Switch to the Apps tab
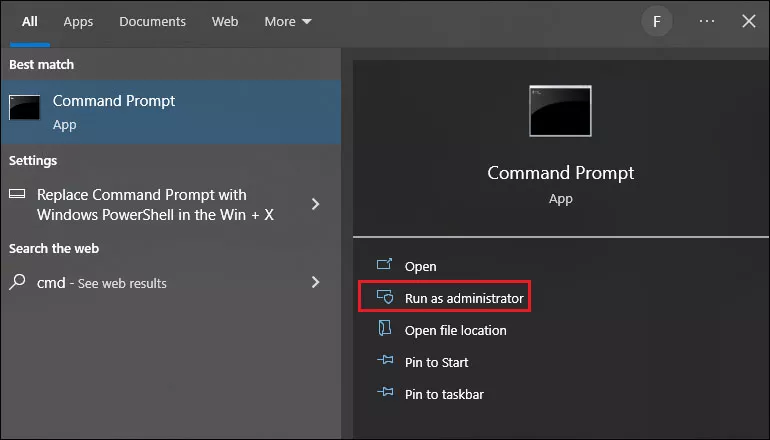Viewport: 770px width, 440px height. click(78, 22)
